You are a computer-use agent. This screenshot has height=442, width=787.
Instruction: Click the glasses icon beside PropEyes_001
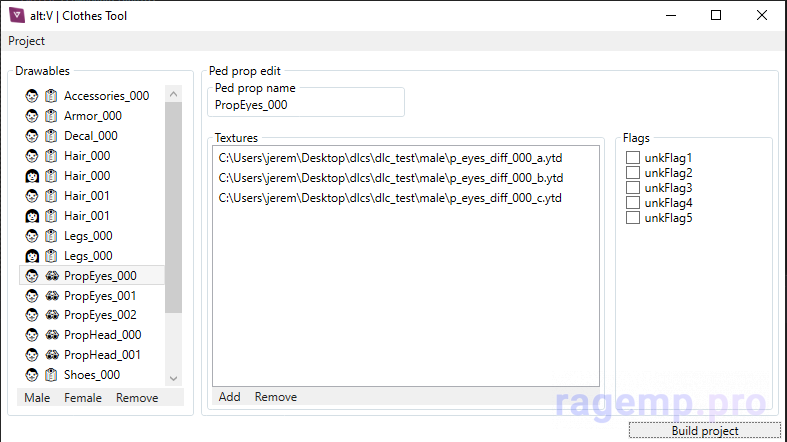pyautogui.click(x=52, y=296)
